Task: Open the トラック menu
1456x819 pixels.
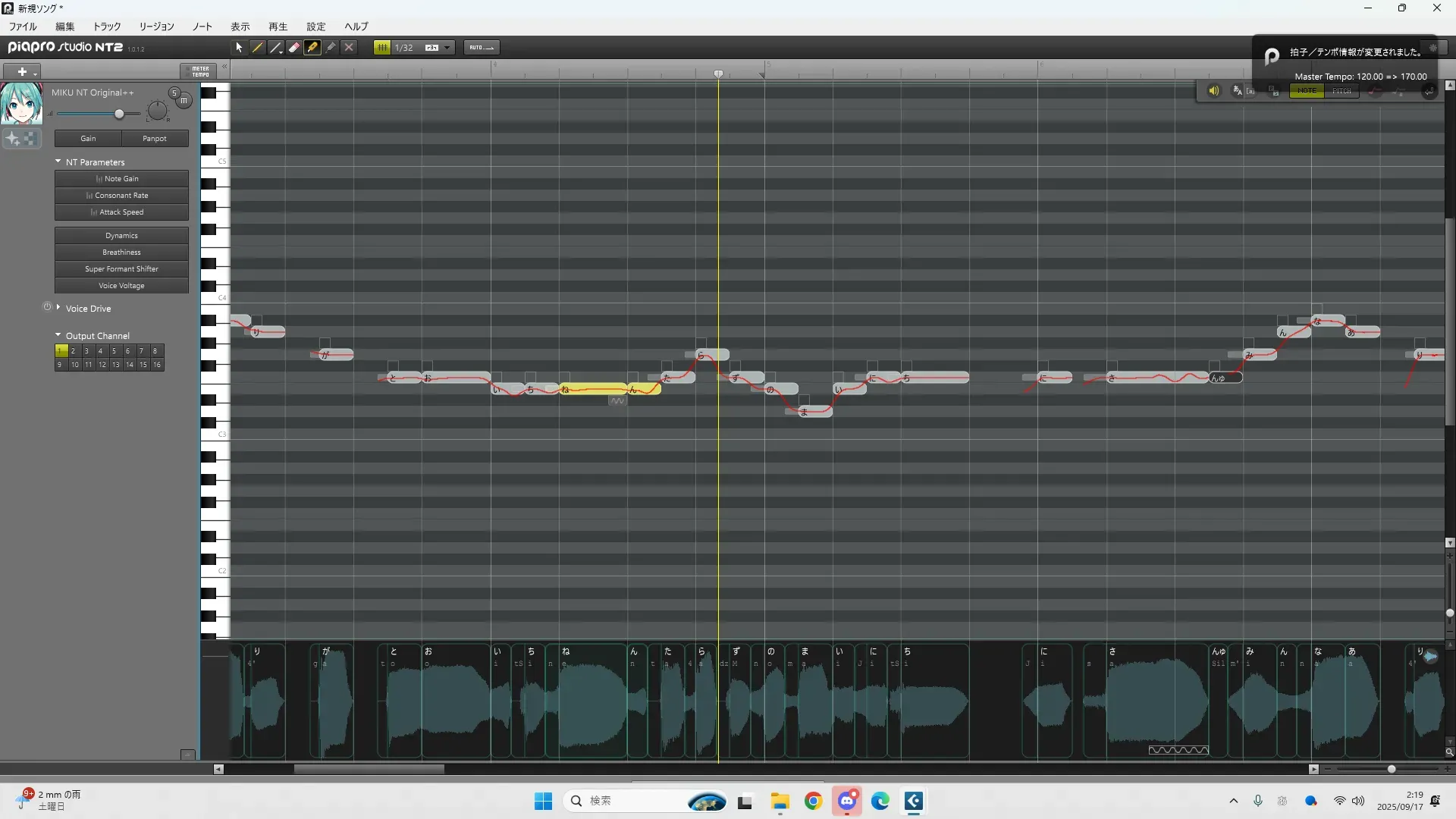Action: coord(107,27)
